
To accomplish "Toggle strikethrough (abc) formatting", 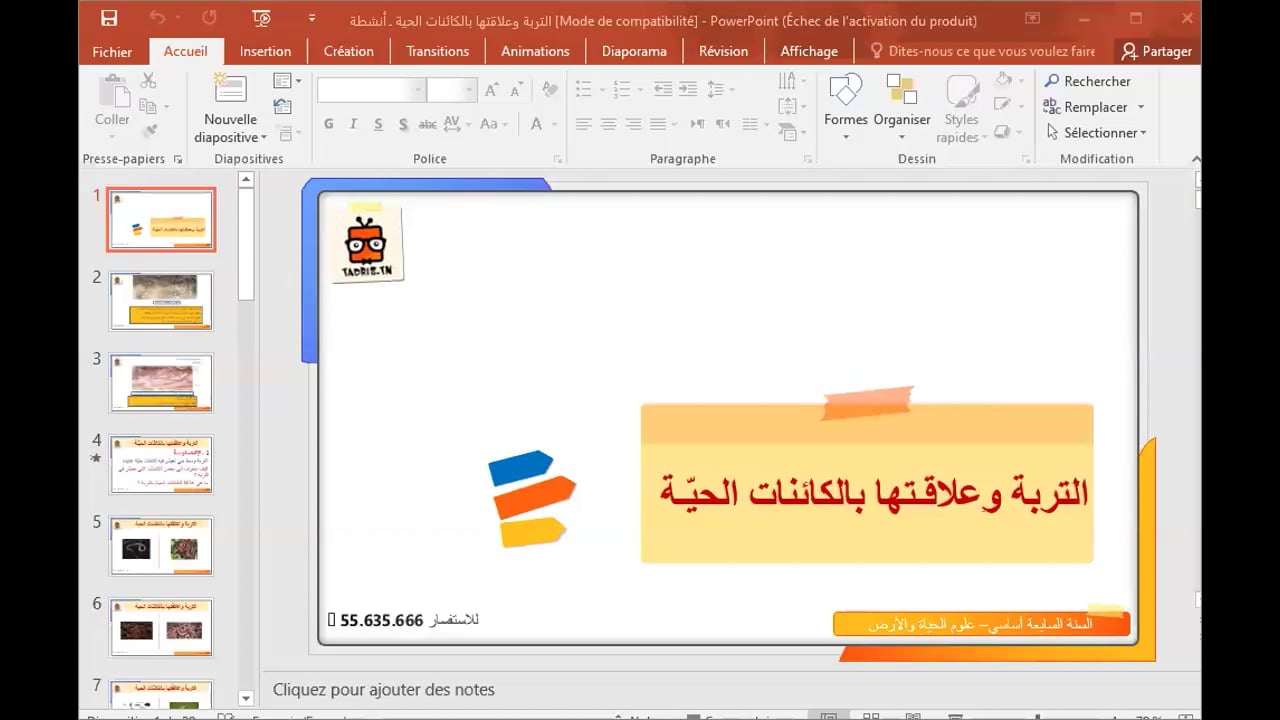I will (427, 124).
